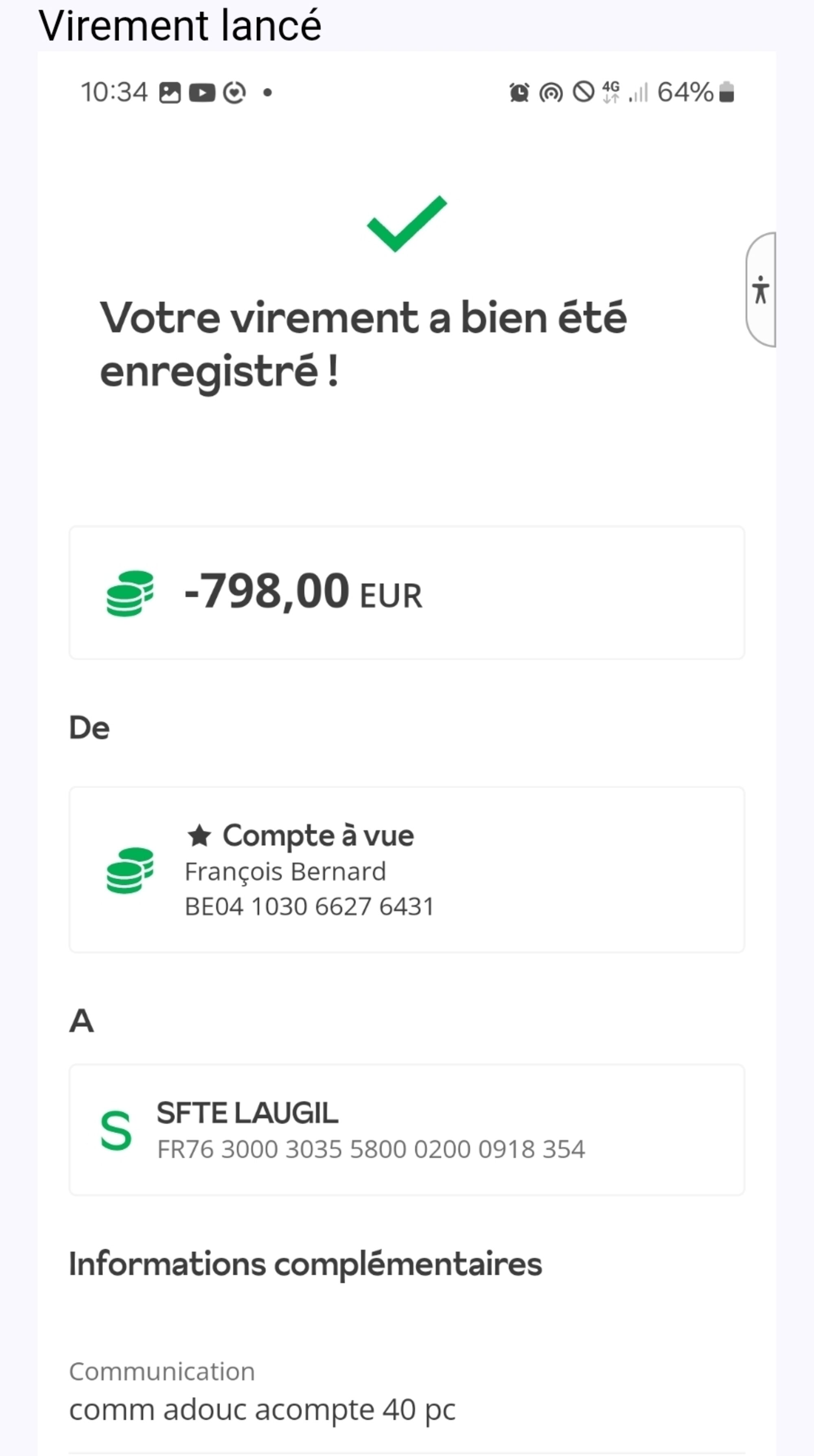Viewport: 814px width, 1456px height.
Task: Tap the gallery image notification icon
Action: [x=170, y=92]
